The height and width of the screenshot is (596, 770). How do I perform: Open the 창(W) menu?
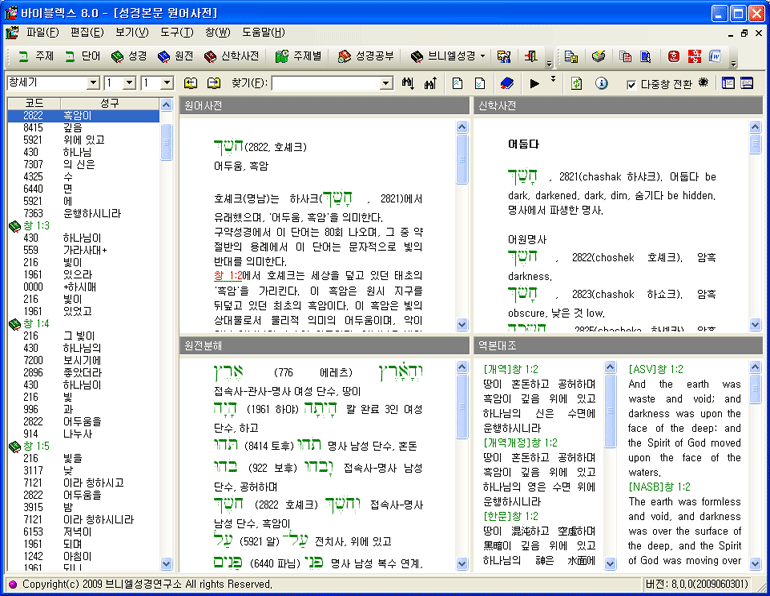click(218, 32)
